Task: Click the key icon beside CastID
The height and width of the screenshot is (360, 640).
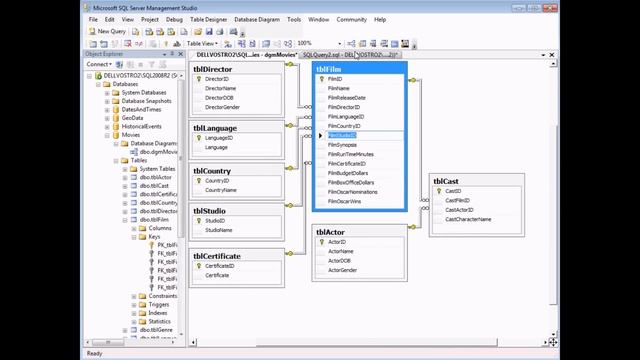Action: [439, 191]
